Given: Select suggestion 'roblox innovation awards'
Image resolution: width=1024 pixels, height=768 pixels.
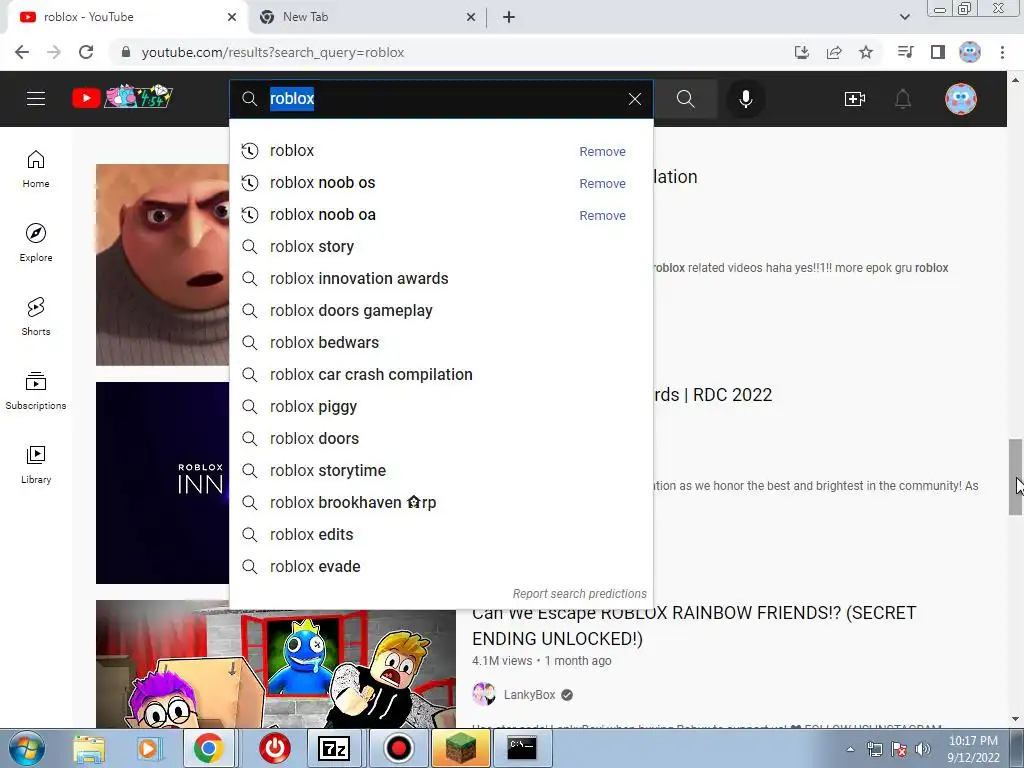Looking at the screenshot, I should [x=441, y=279].
